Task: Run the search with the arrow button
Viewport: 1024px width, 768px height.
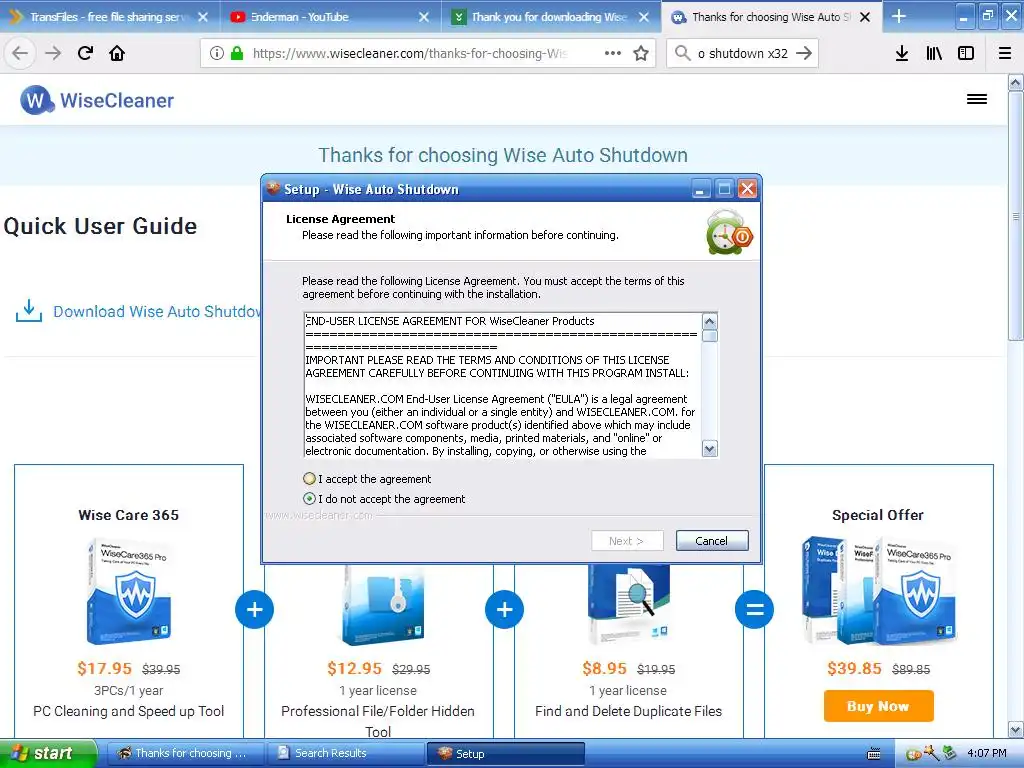Action: click(804, 53)
